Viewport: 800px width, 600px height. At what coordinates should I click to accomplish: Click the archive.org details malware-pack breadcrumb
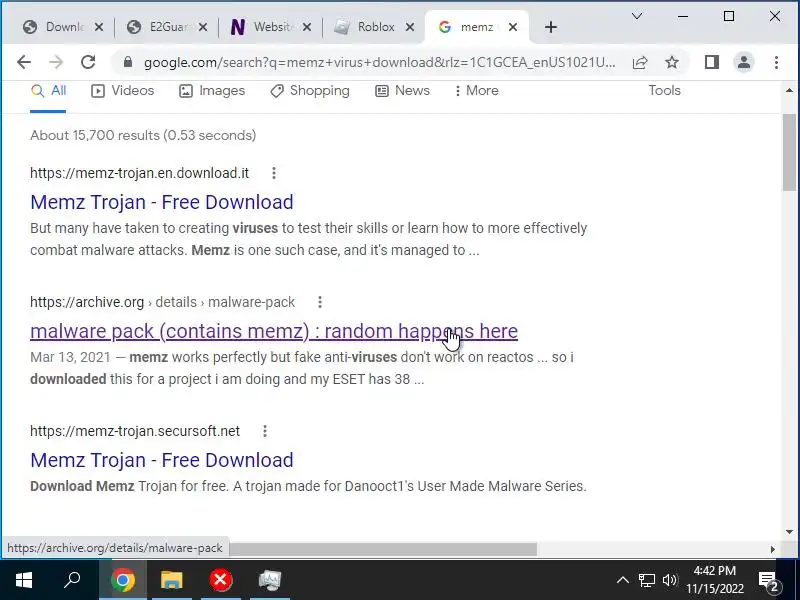[x=162, y=302]
